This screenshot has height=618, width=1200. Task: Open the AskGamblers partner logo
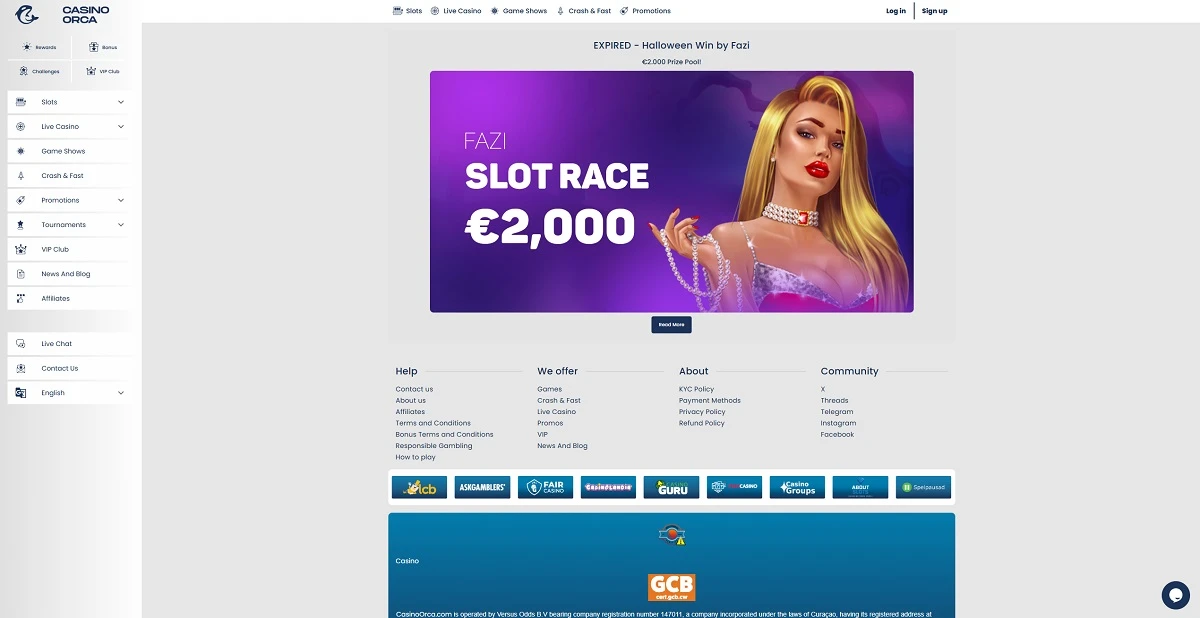(x=482, y=487)
